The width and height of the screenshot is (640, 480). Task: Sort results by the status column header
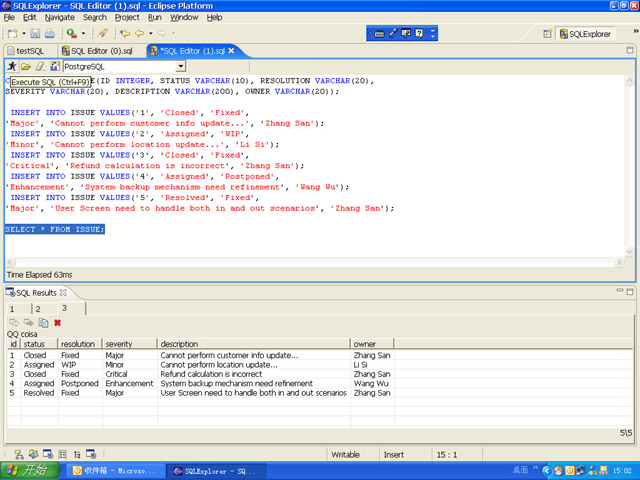tap(39, 344)
